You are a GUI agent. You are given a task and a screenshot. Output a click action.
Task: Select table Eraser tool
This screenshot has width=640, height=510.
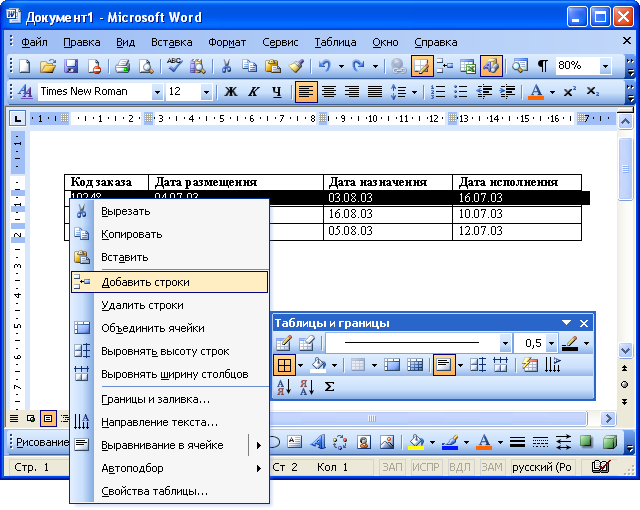coord(307,344)
